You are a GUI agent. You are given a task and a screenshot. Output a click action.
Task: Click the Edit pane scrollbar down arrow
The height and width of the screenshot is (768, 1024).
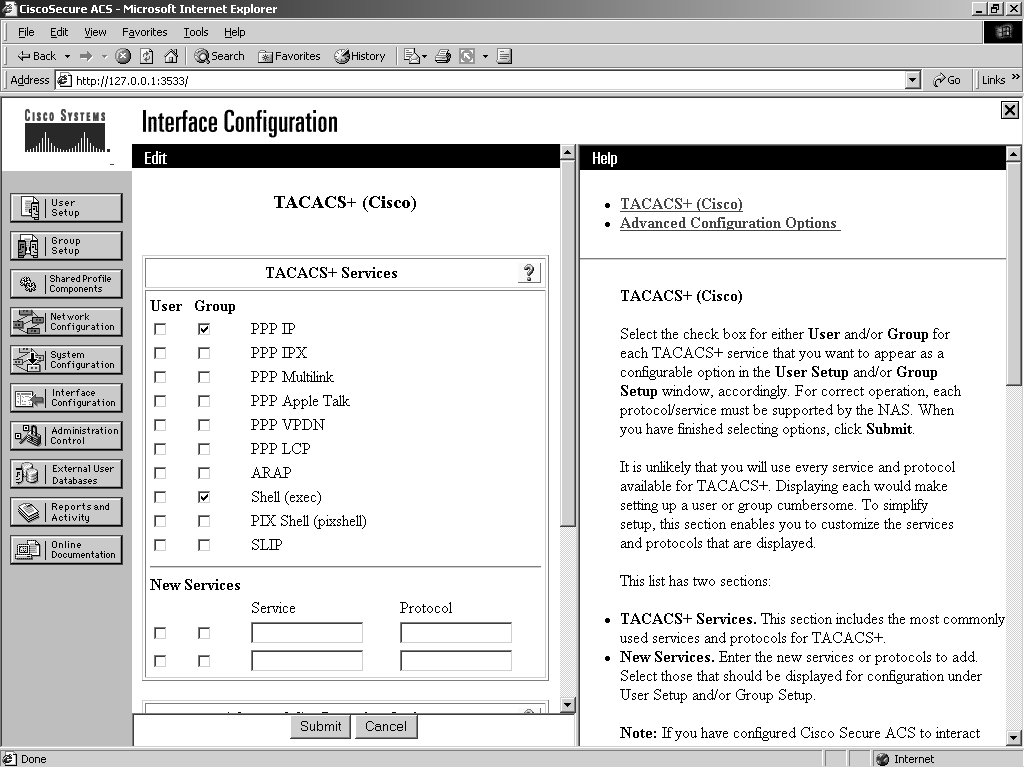(568, 705)
